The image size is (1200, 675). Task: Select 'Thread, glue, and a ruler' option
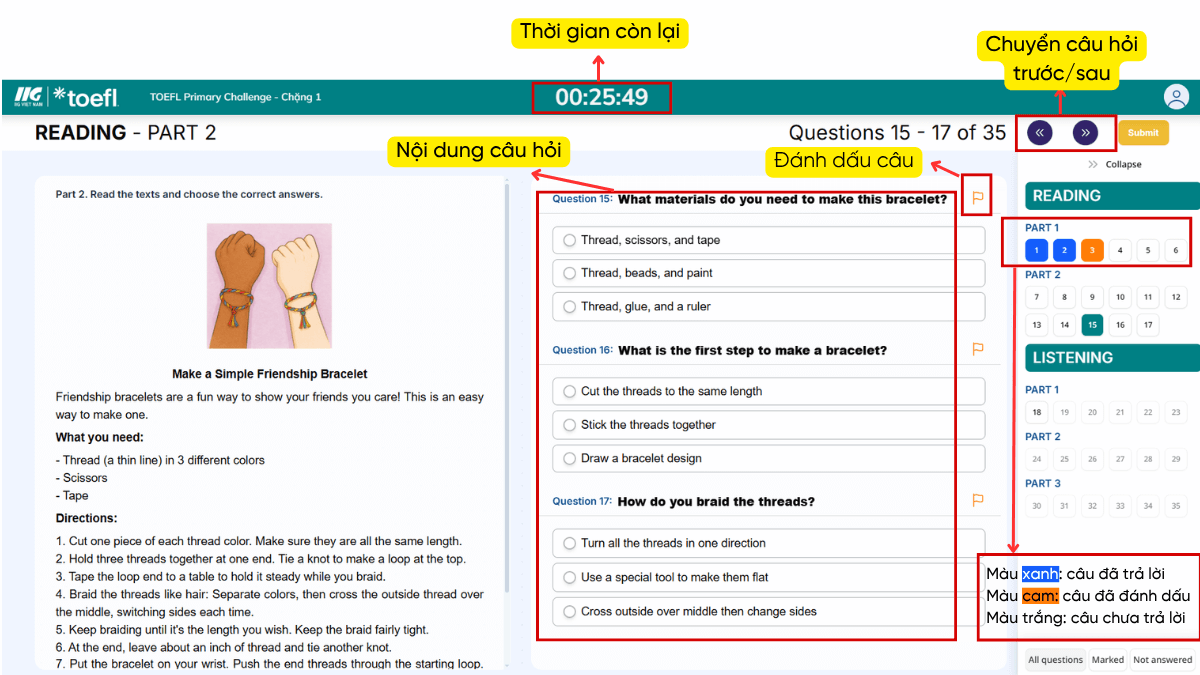tap(569, 306)
